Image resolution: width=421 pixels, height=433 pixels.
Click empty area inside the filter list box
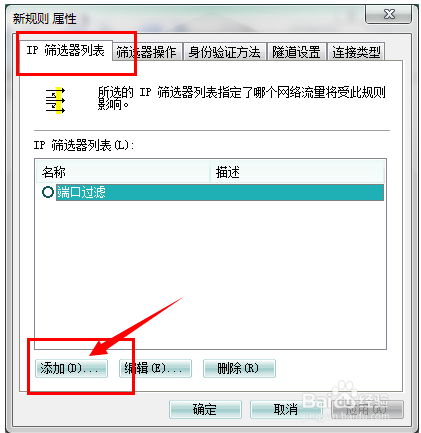click(210, 273)
